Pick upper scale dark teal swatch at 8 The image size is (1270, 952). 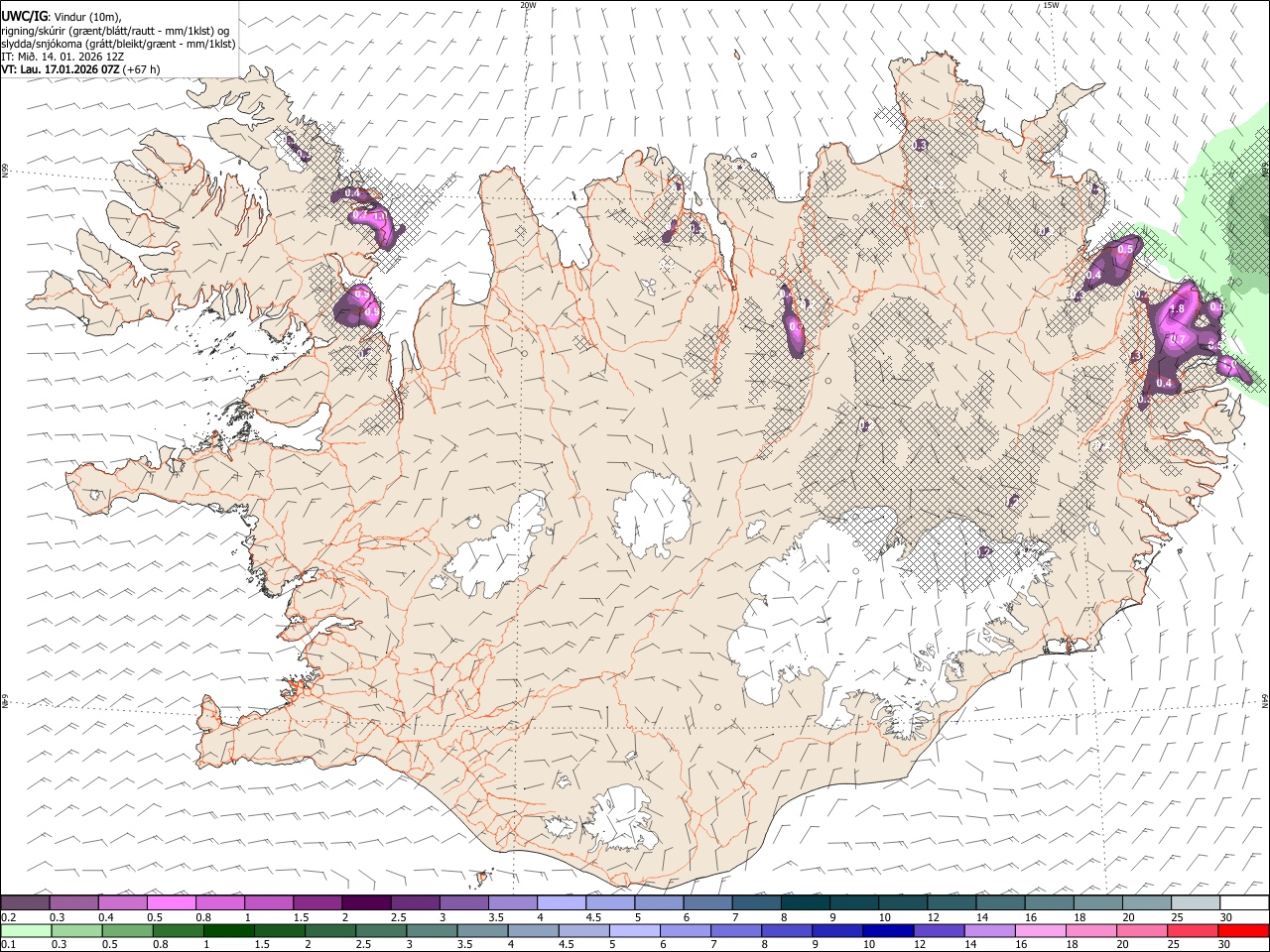click(x=806, y=902)
